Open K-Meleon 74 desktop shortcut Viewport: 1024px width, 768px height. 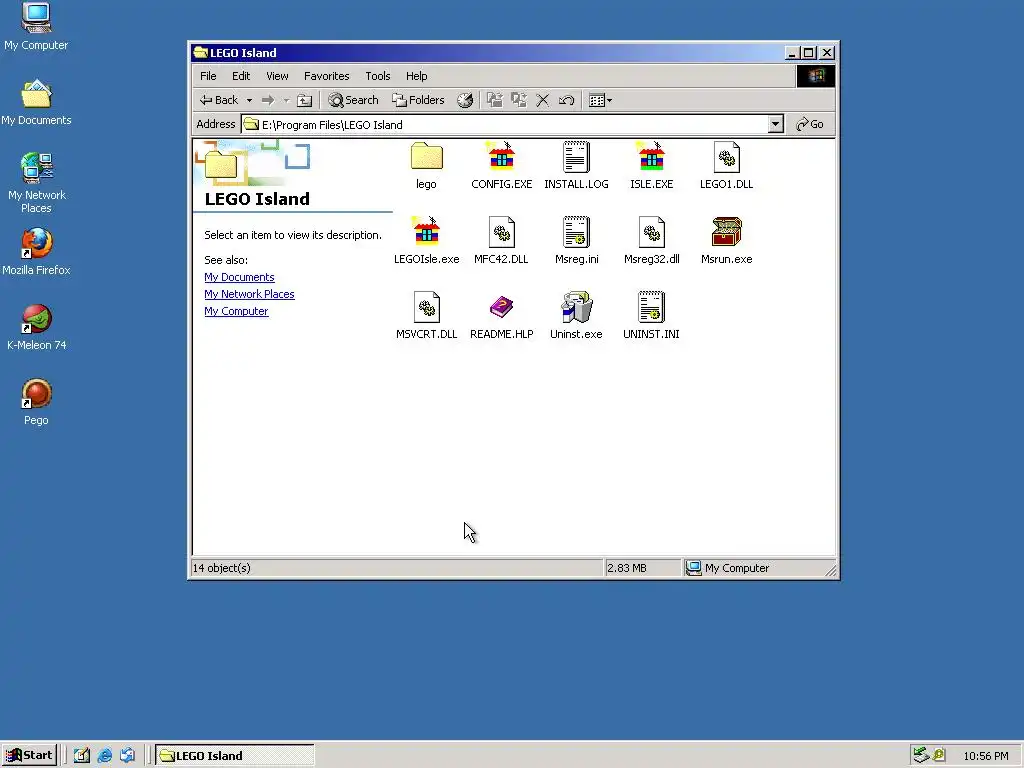36,327
